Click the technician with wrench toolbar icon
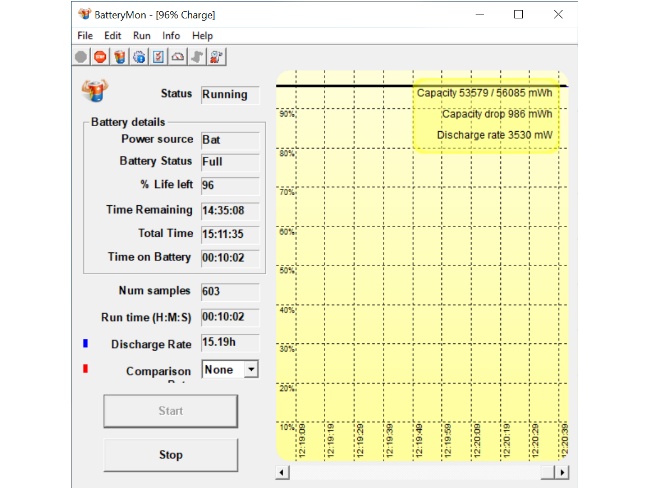This screenshot has height=488, width=650. pos(216,57)
